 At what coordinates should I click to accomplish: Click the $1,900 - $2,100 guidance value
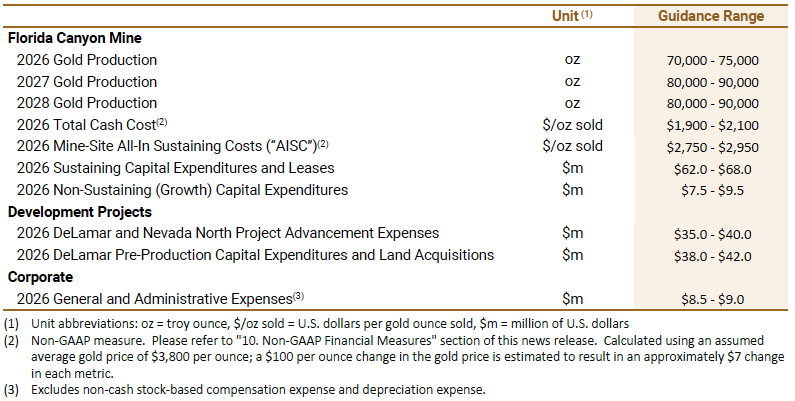[x=712, y=125]
